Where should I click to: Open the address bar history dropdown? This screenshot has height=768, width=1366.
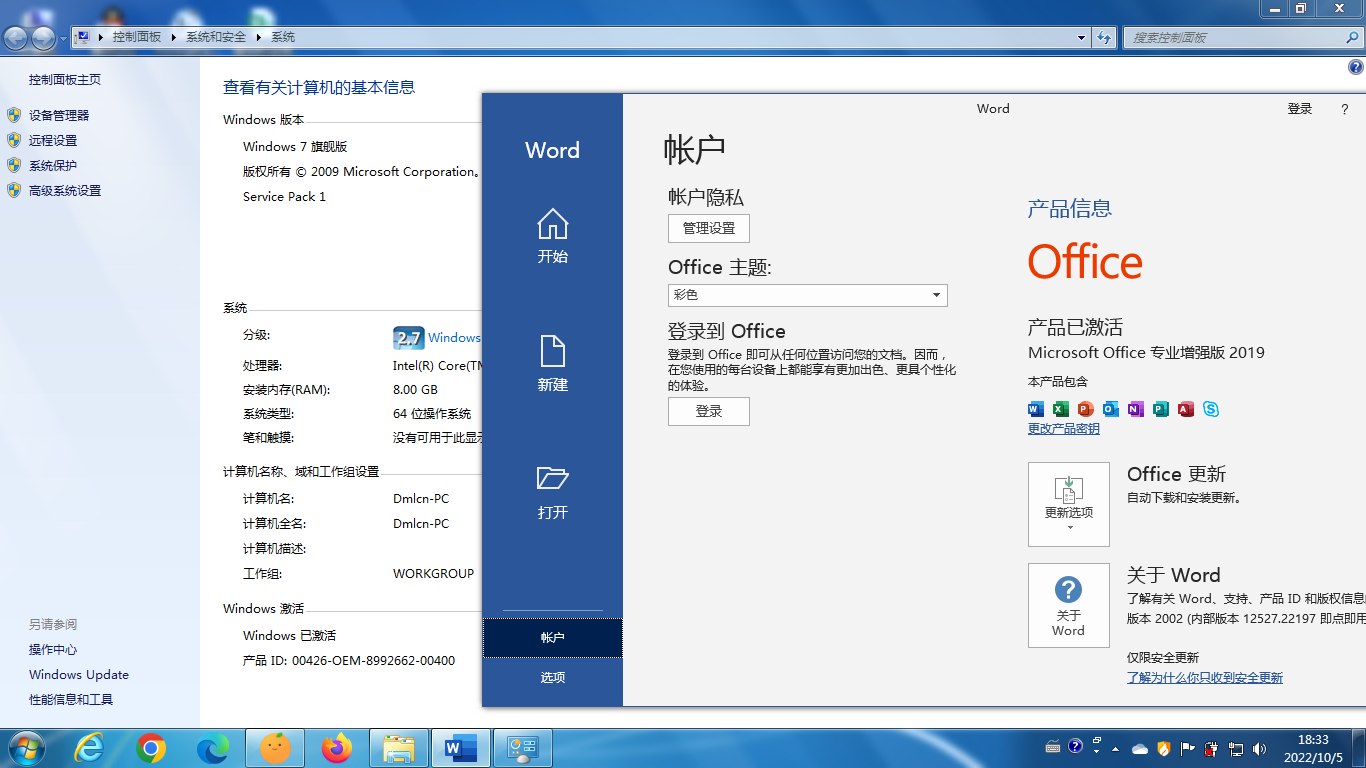click(x=1081, y=37)
